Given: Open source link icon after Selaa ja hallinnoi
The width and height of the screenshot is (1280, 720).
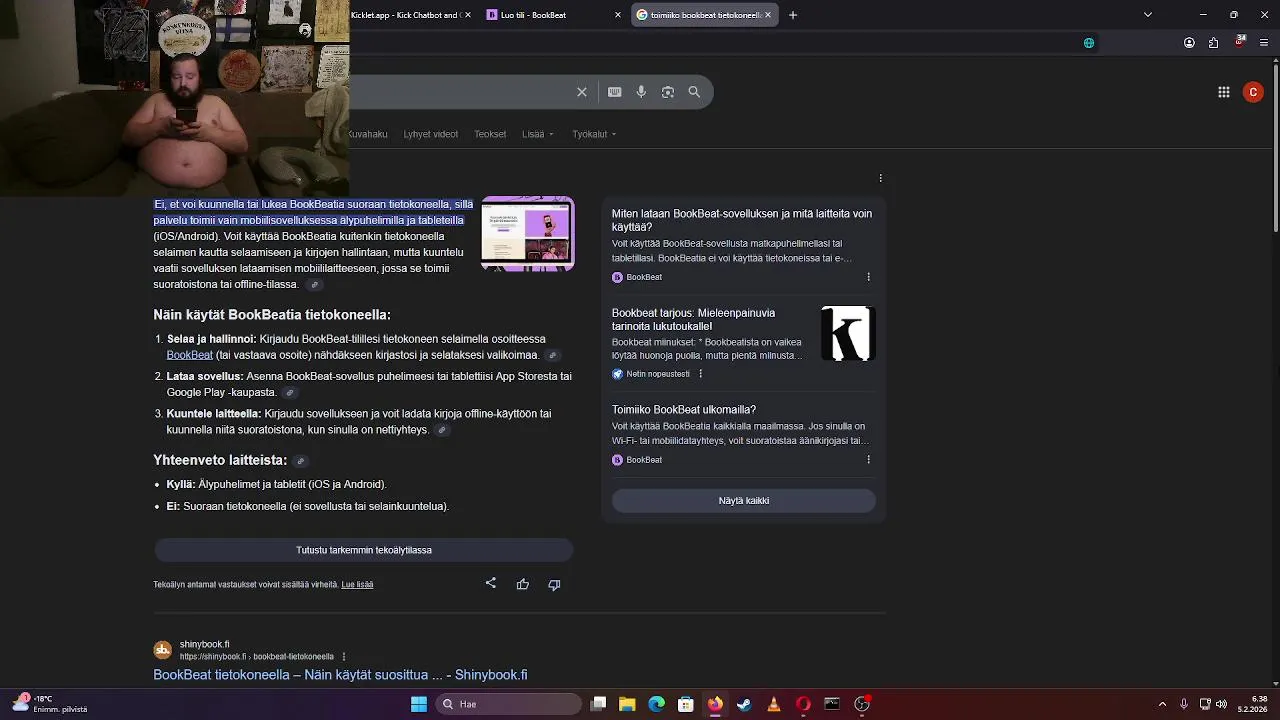Looking at the screenshot, I should [552, 355].
